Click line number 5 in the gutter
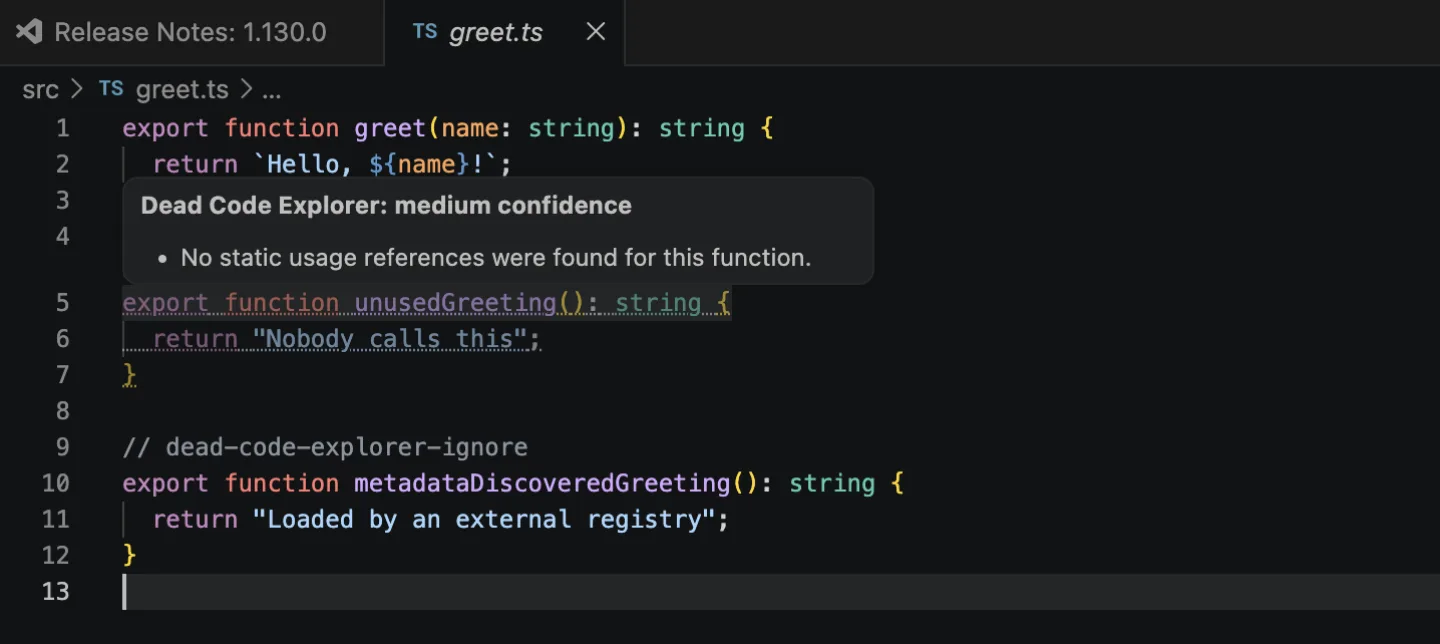This screenshot has width=1440, height=644. tap(63, 302)
